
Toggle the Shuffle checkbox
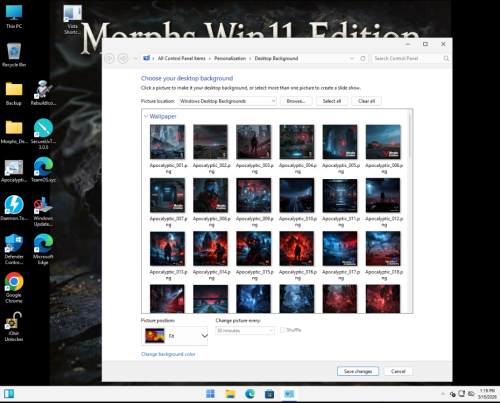click(283, 330)
